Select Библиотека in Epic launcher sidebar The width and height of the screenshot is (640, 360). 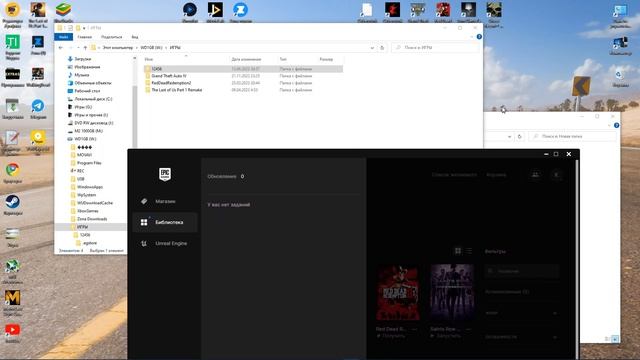pos(165,222)
